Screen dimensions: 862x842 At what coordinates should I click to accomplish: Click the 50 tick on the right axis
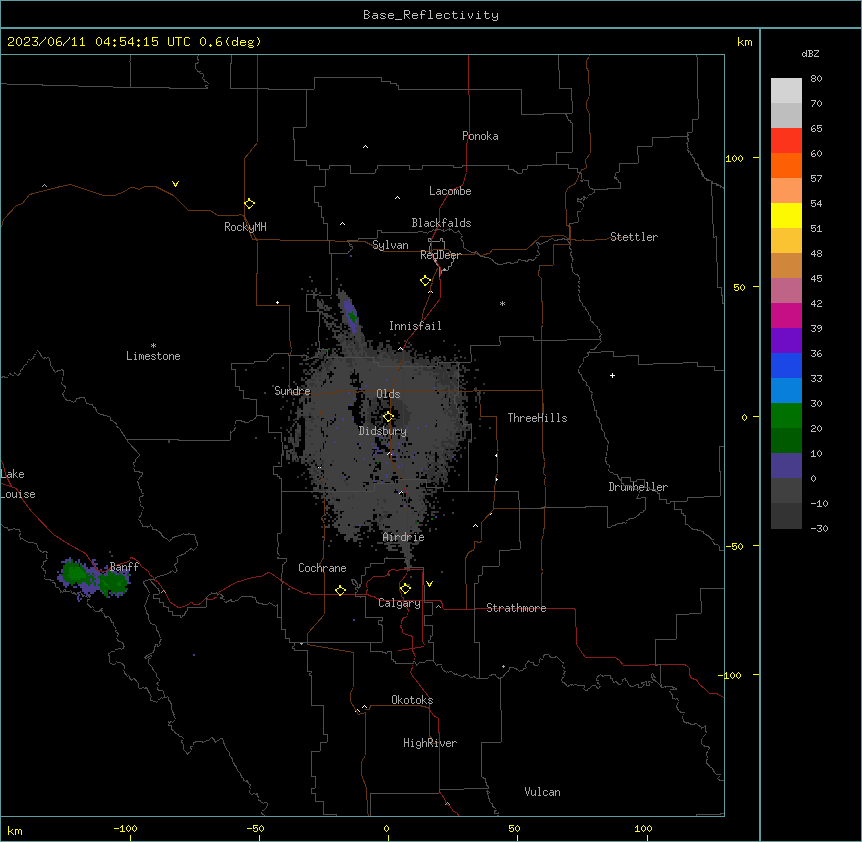[x=739, y=287]
